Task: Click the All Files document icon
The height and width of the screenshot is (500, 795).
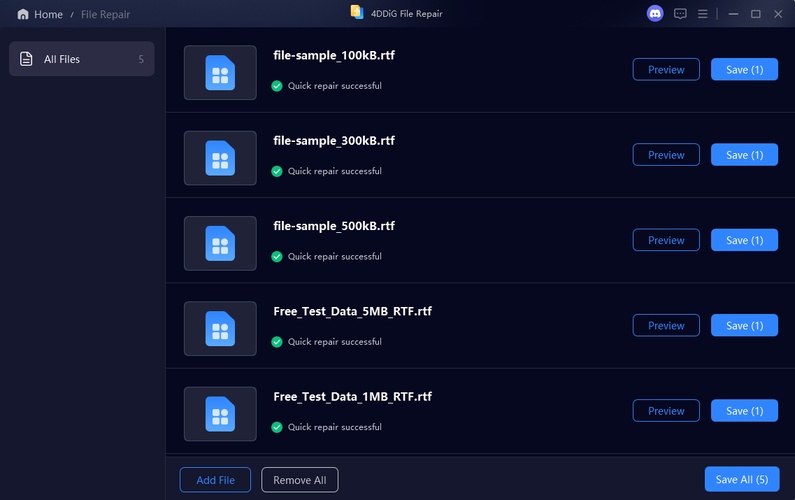Action: [26, 59]
